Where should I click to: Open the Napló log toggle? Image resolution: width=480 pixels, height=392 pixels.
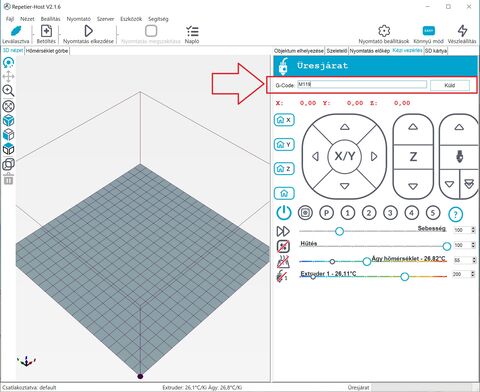pyautogui.click(x=192, y=31)
